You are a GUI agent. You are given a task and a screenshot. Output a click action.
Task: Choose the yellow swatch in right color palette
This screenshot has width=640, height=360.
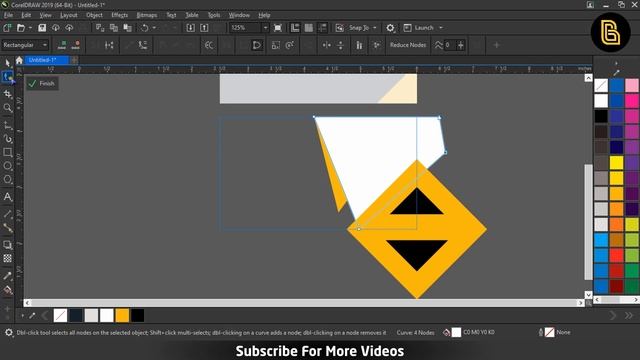pyautogui.click(x=616, y=162)
